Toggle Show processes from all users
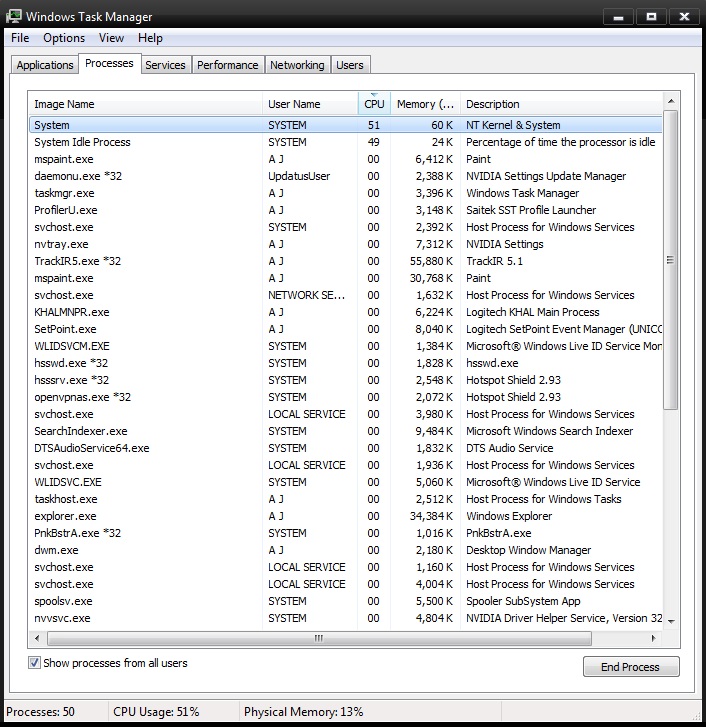Viewport: 706px width, 727px height. click(34, 663)
